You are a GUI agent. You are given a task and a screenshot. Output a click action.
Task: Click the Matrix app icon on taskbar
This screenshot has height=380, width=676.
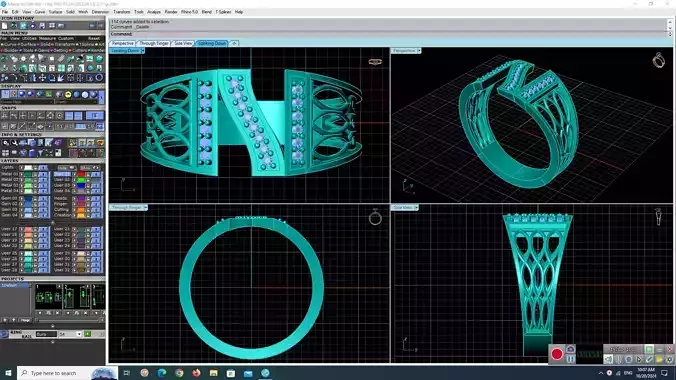pos(265,373)
